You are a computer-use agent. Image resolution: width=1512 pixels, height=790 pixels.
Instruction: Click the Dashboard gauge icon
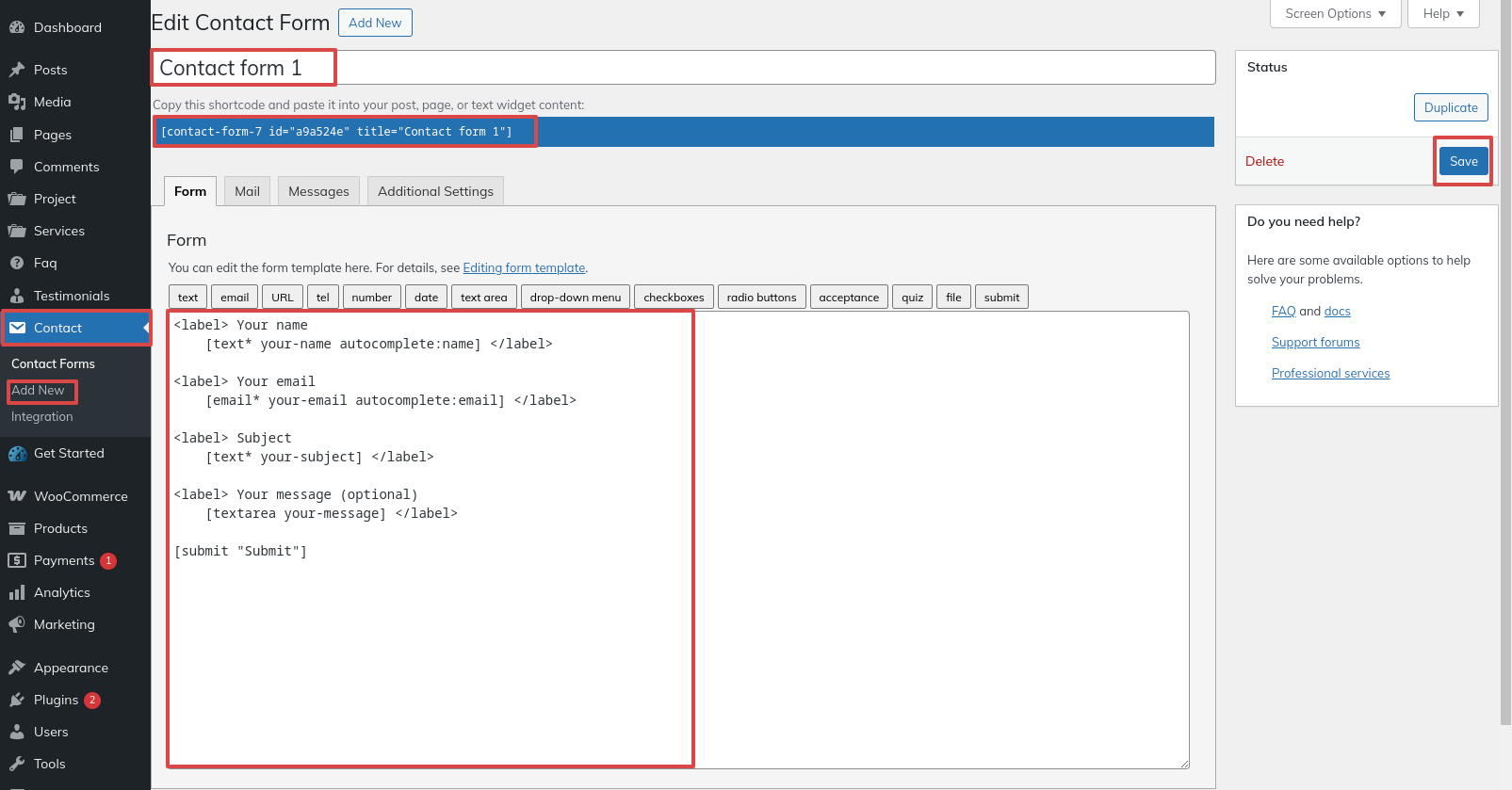coord(17,27)
